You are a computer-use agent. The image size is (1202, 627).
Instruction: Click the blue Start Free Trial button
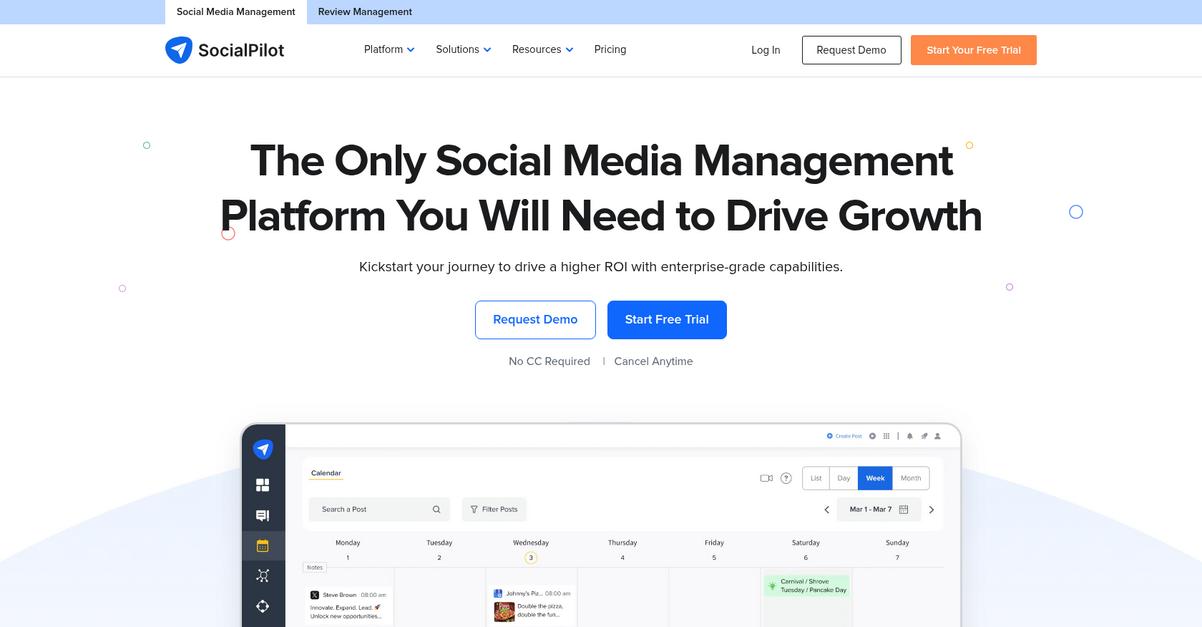667,320
